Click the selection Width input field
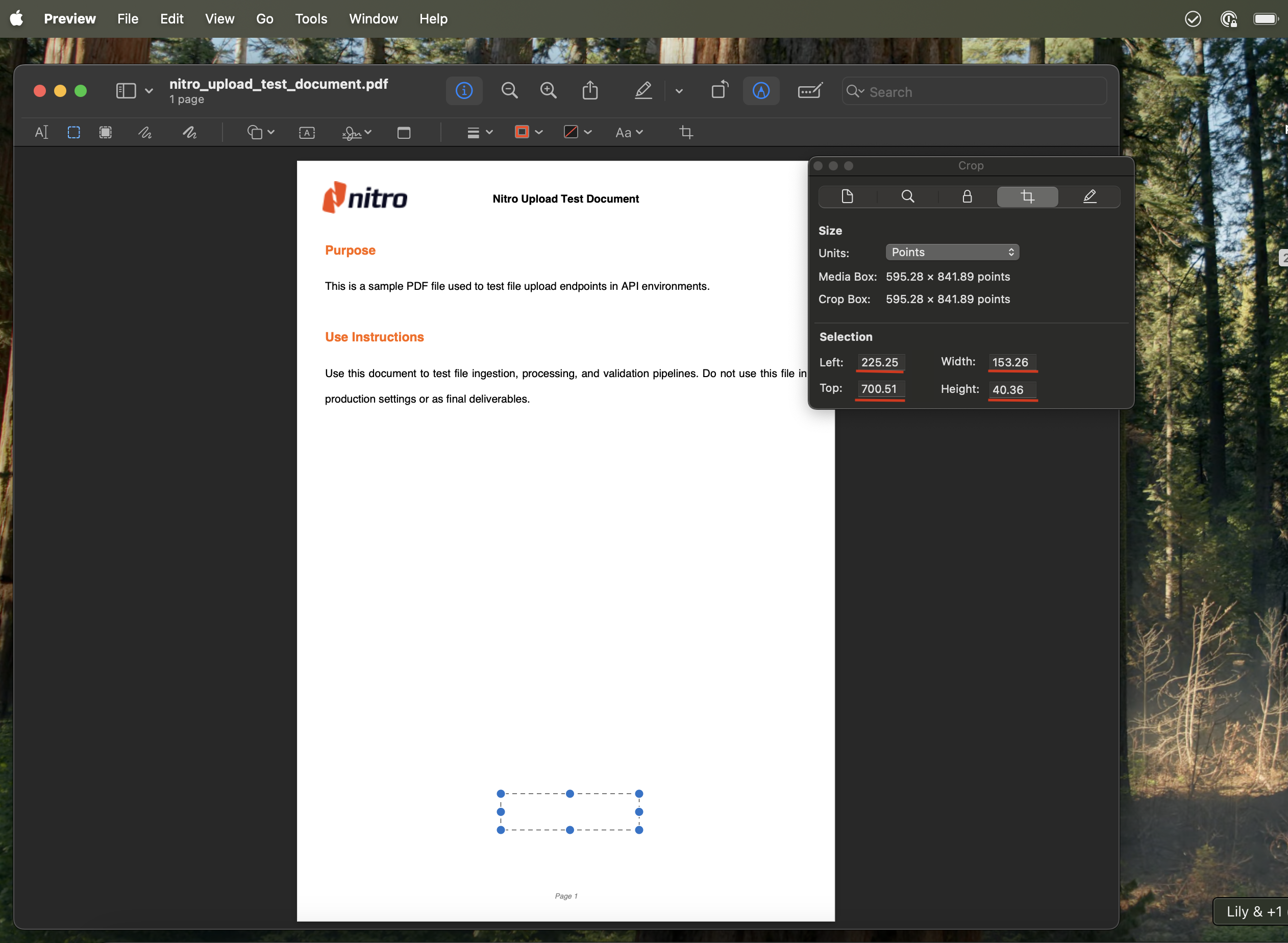1288x943 pixels. [x=1012, y=362]
